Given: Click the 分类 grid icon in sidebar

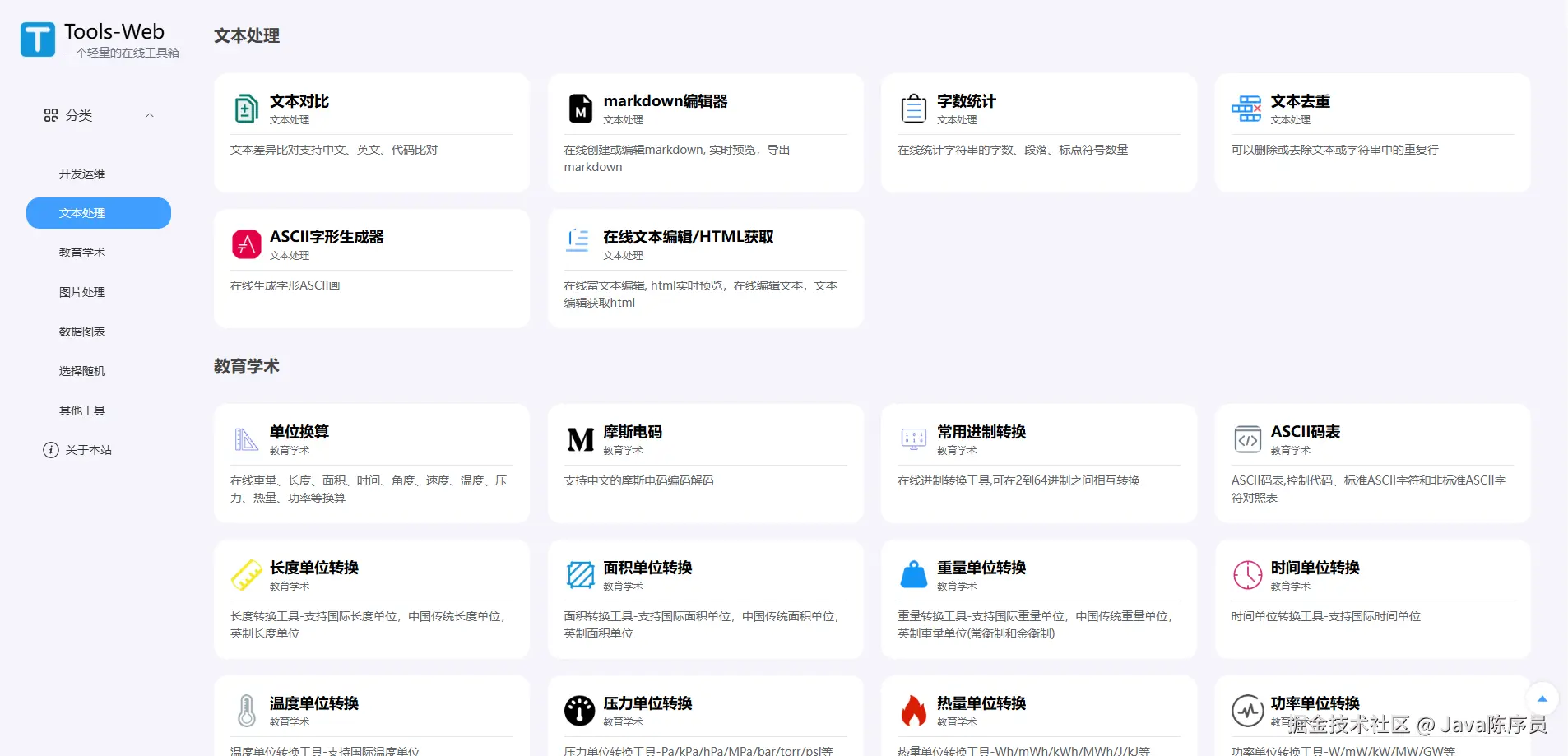Looking at the screenshot, I should click(51, 115).
